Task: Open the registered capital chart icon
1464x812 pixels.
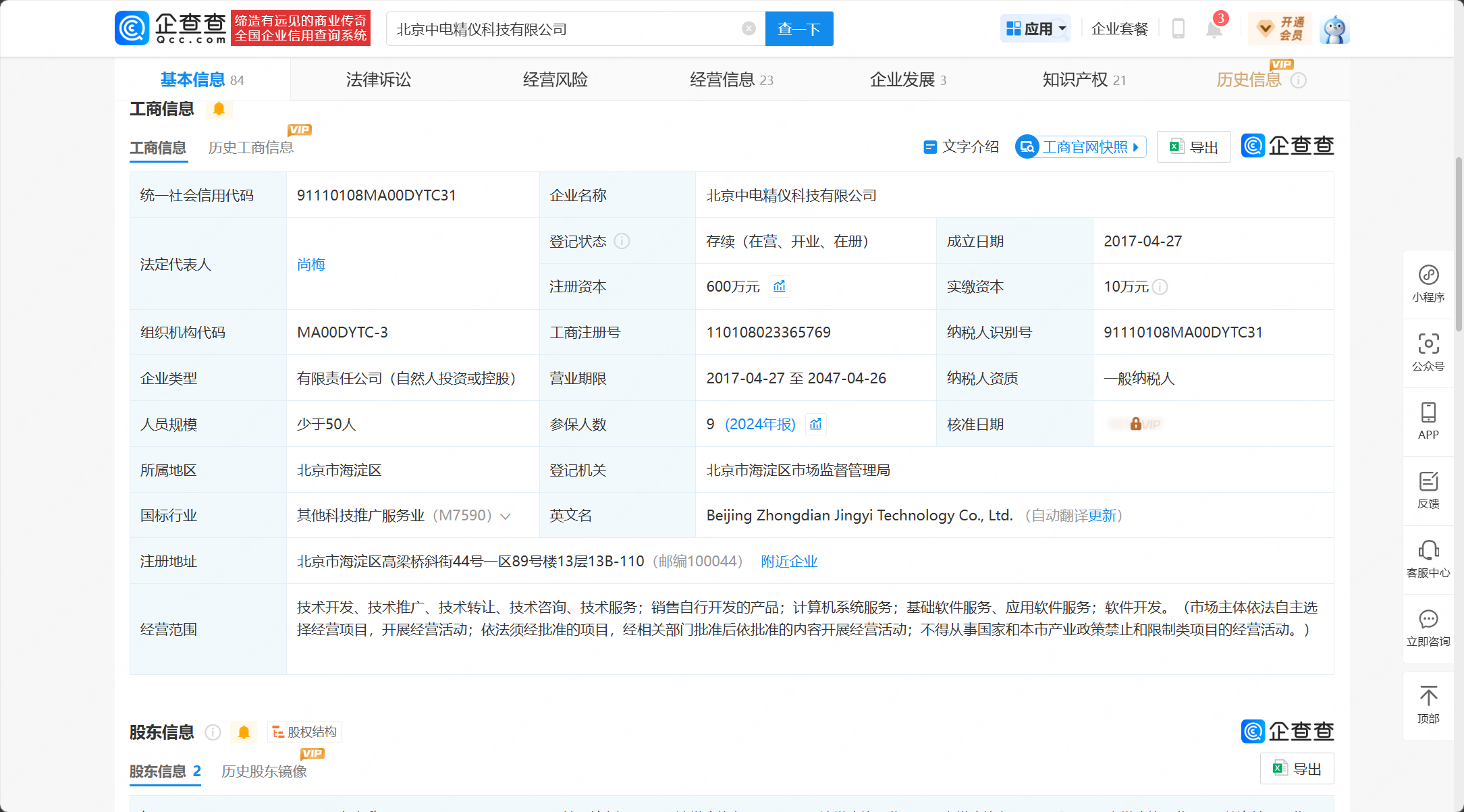Action: [780, 287]
